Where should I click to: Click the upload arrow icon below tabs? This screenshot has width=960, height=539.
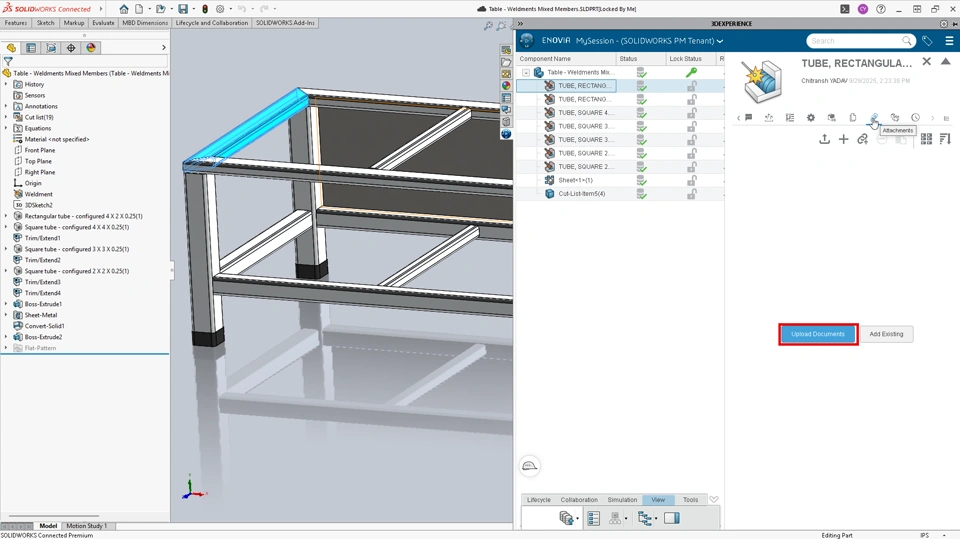(825, 139)
